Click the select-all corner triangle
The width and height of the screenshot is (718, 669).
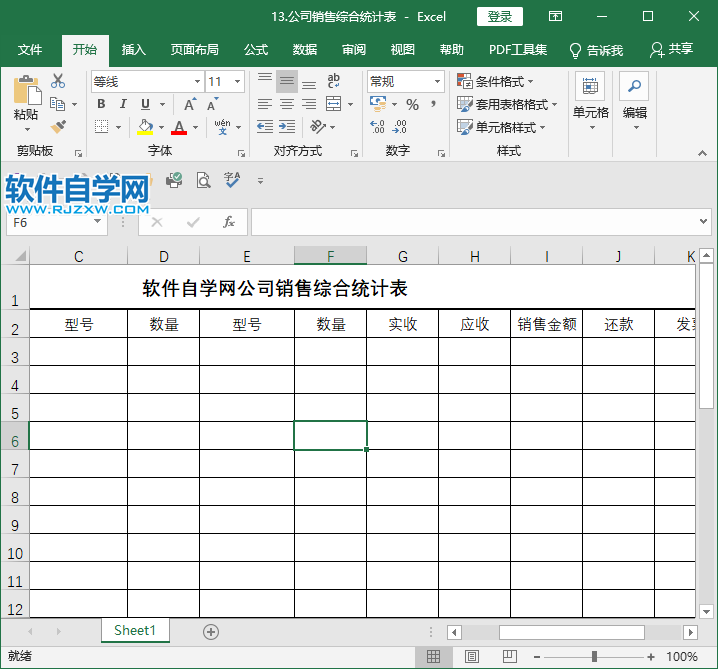21,256
